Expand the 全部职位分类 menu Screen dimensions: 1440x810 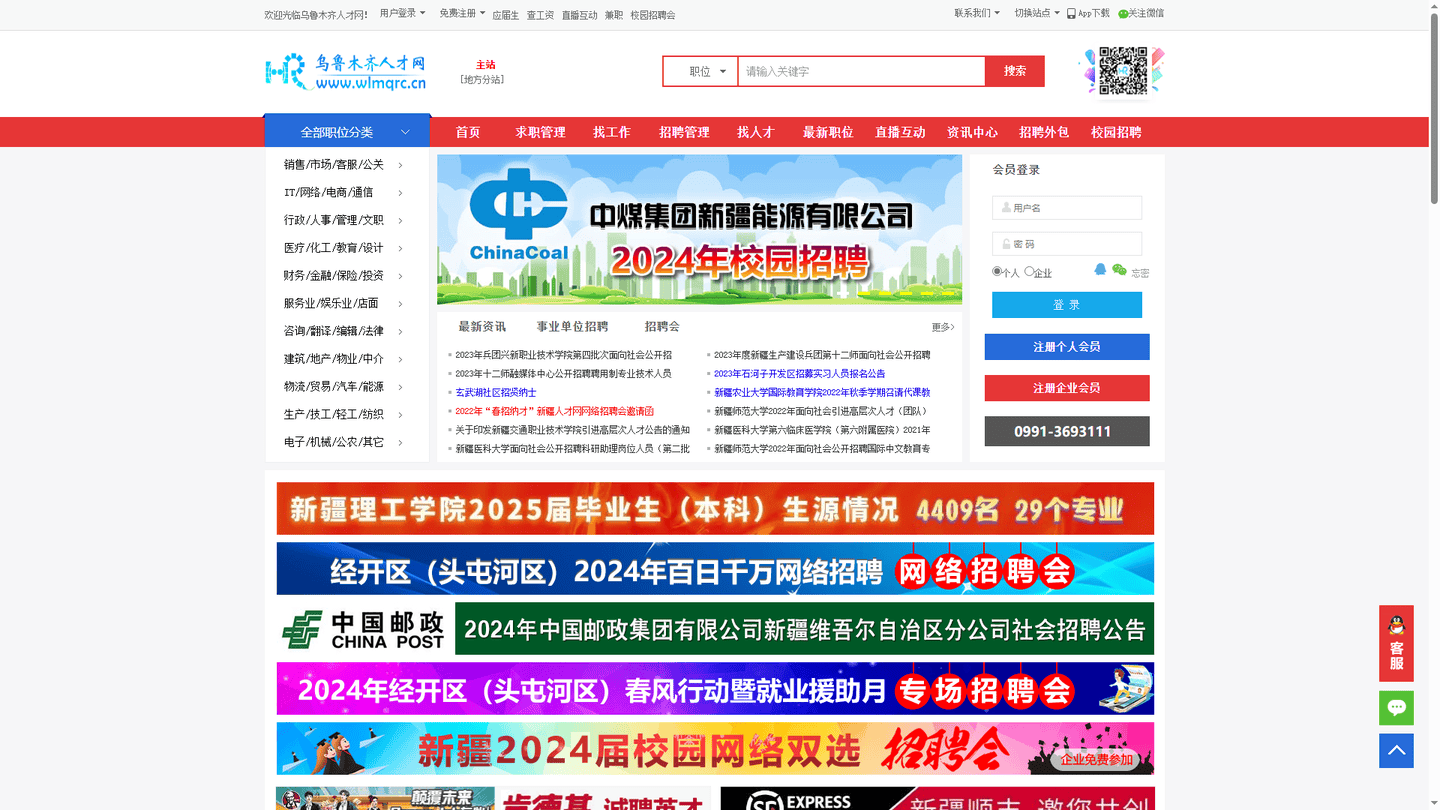coord(347,132)
